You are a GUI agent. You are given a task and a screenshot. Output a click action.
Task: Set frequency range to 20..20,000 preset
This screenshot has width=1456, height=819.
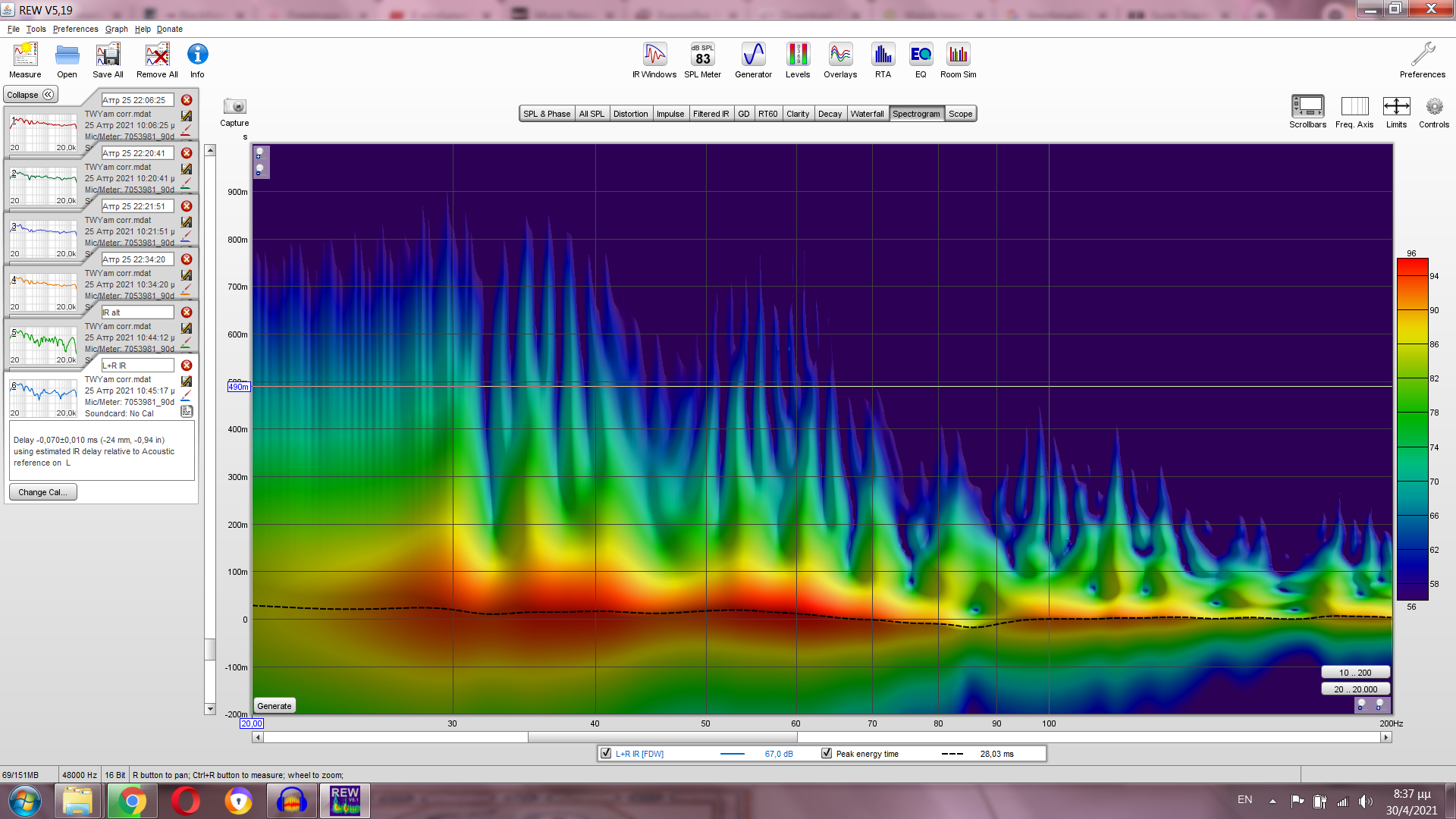point(1355,689)
